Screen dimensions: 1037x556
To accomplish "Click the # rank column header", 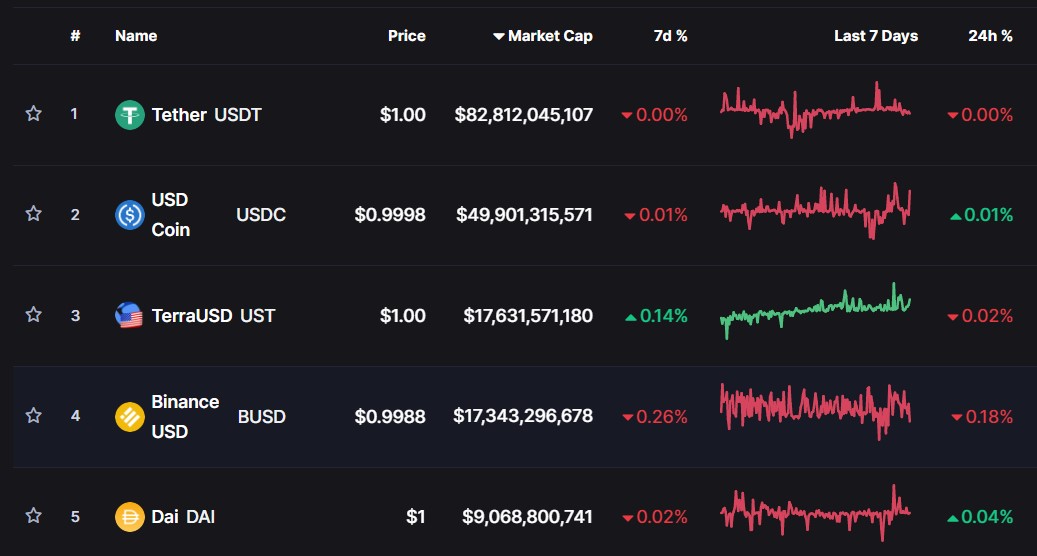I will [x=75, y=36].
